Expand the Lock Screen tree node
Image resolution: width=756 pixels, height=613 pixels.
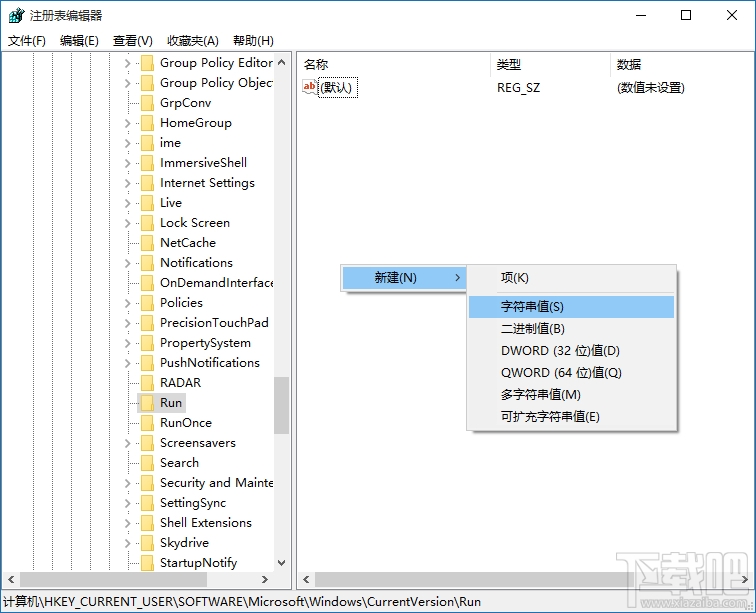[128, 223]
